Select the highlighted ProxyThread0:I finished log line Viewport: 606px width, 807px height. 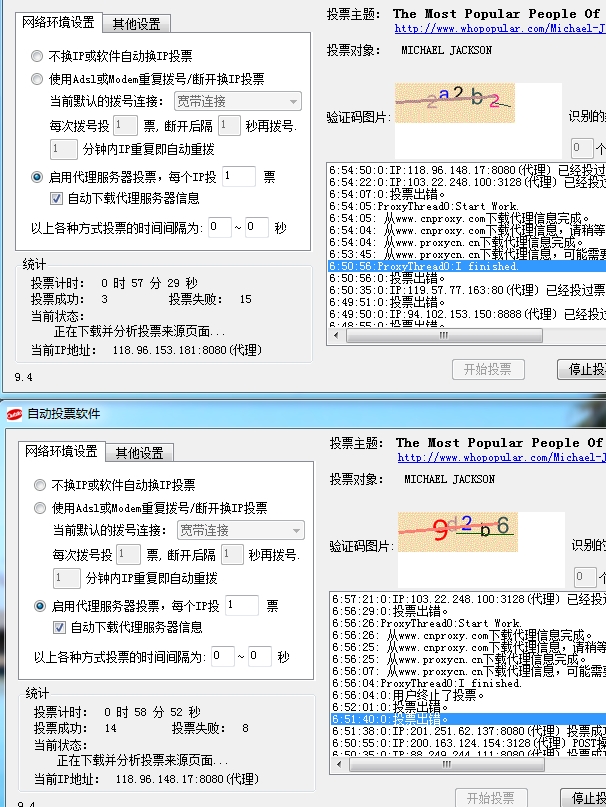click(466, 267)
